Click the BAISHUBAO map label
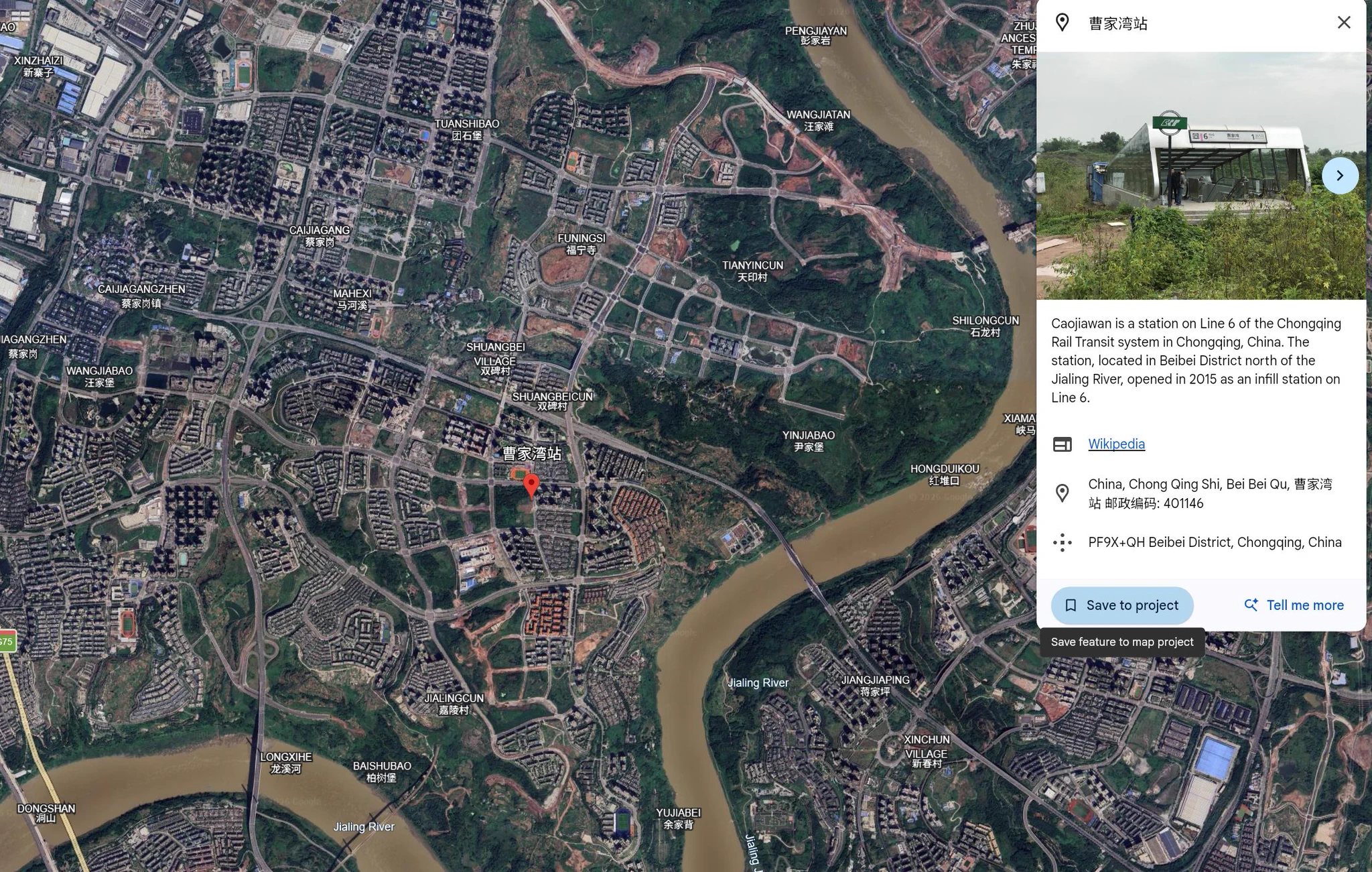The height and width of the screenshot is (872, 1372). [x=382, y=771]
